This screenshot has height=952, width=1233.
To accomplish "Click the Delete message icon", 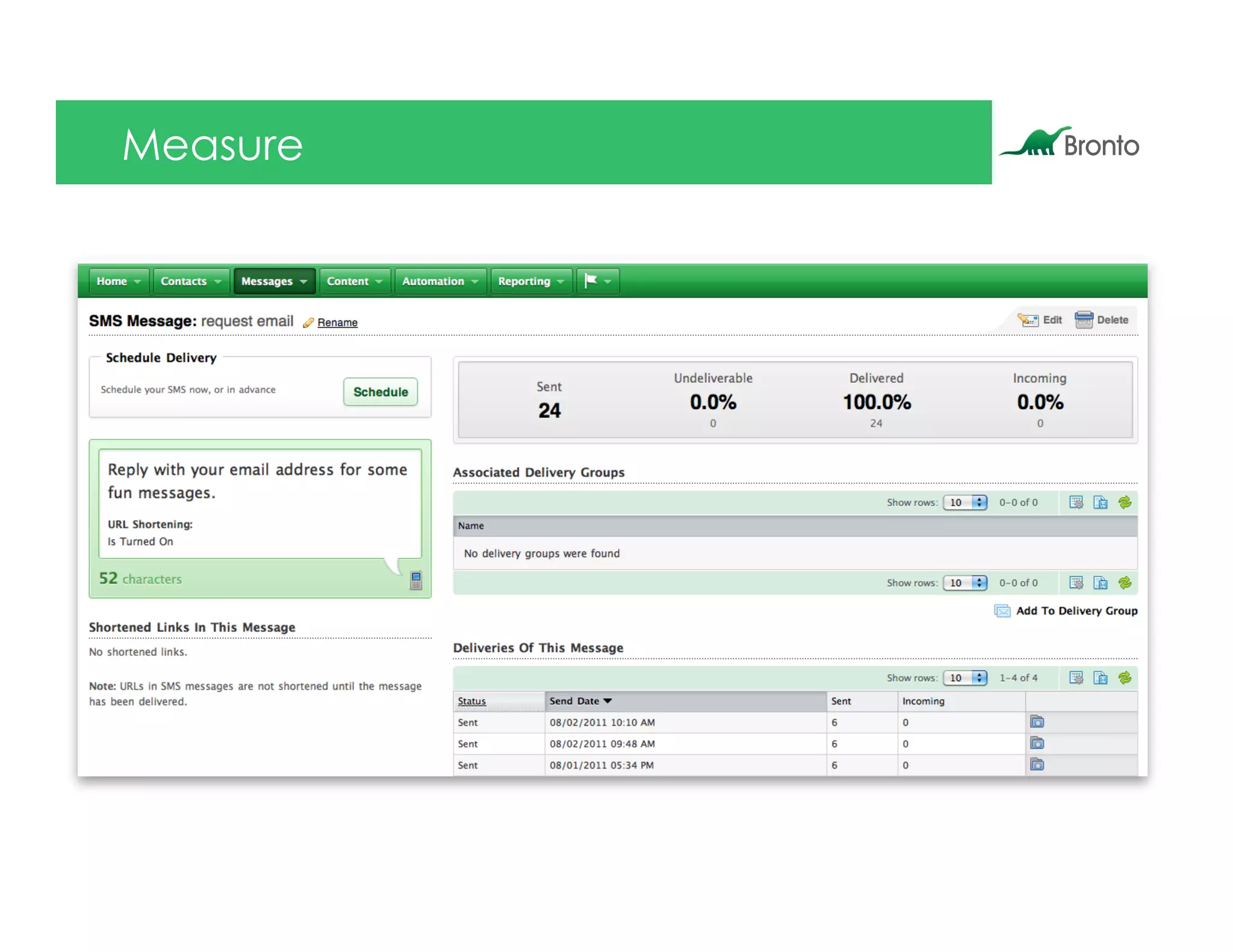I will 1084,320.
